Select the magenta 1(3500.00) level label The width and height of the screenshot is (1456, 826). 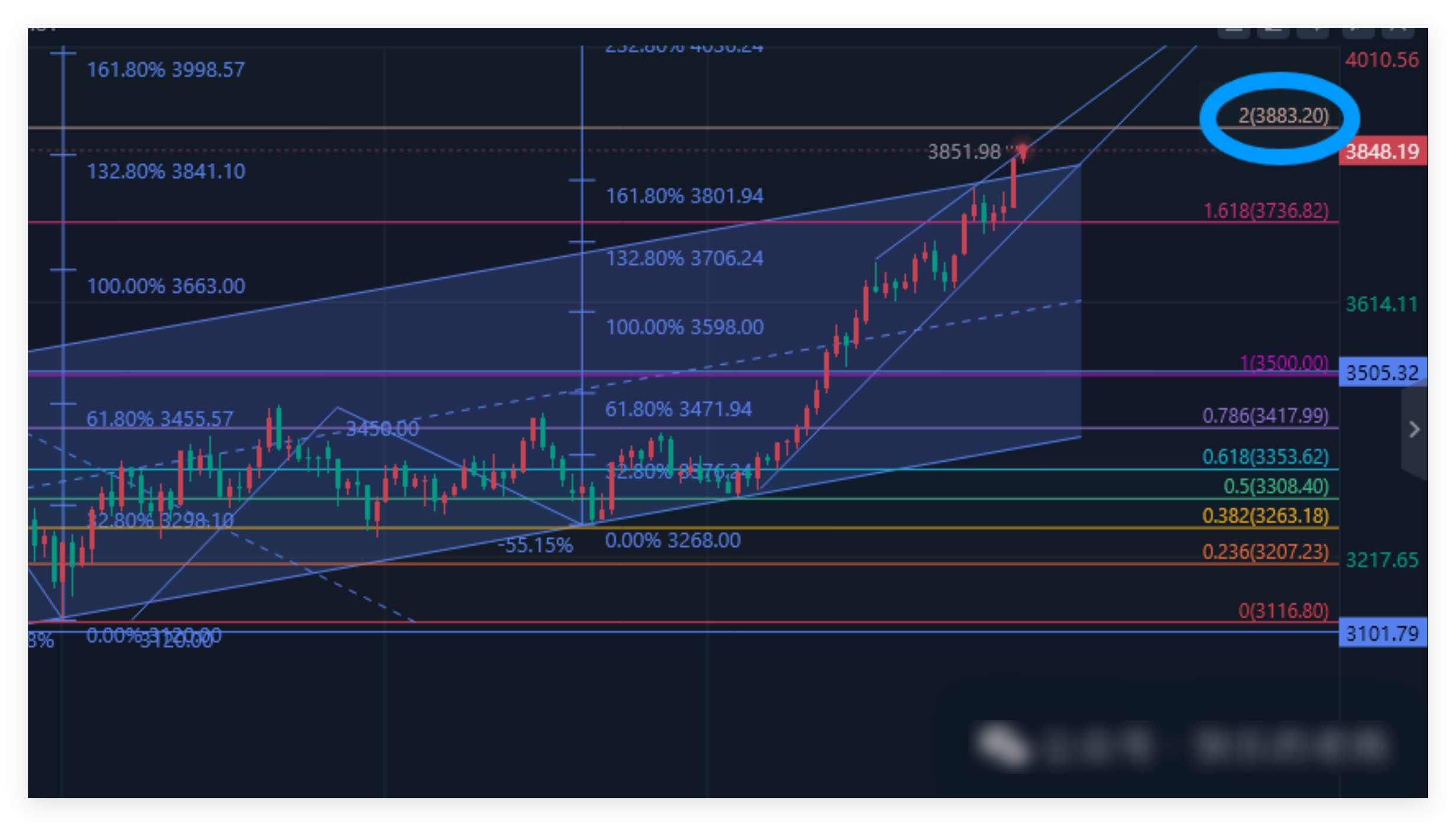(x=1283, y=363)
